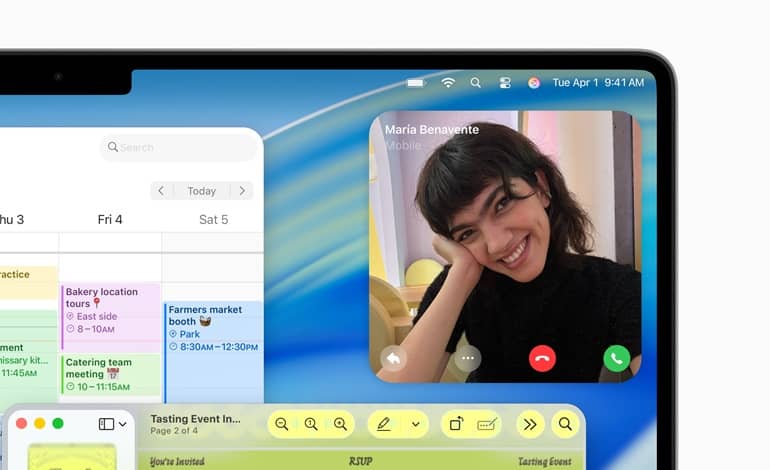Open Control Center in menu bar
The image size is (770, 470).
click(505, 83)
